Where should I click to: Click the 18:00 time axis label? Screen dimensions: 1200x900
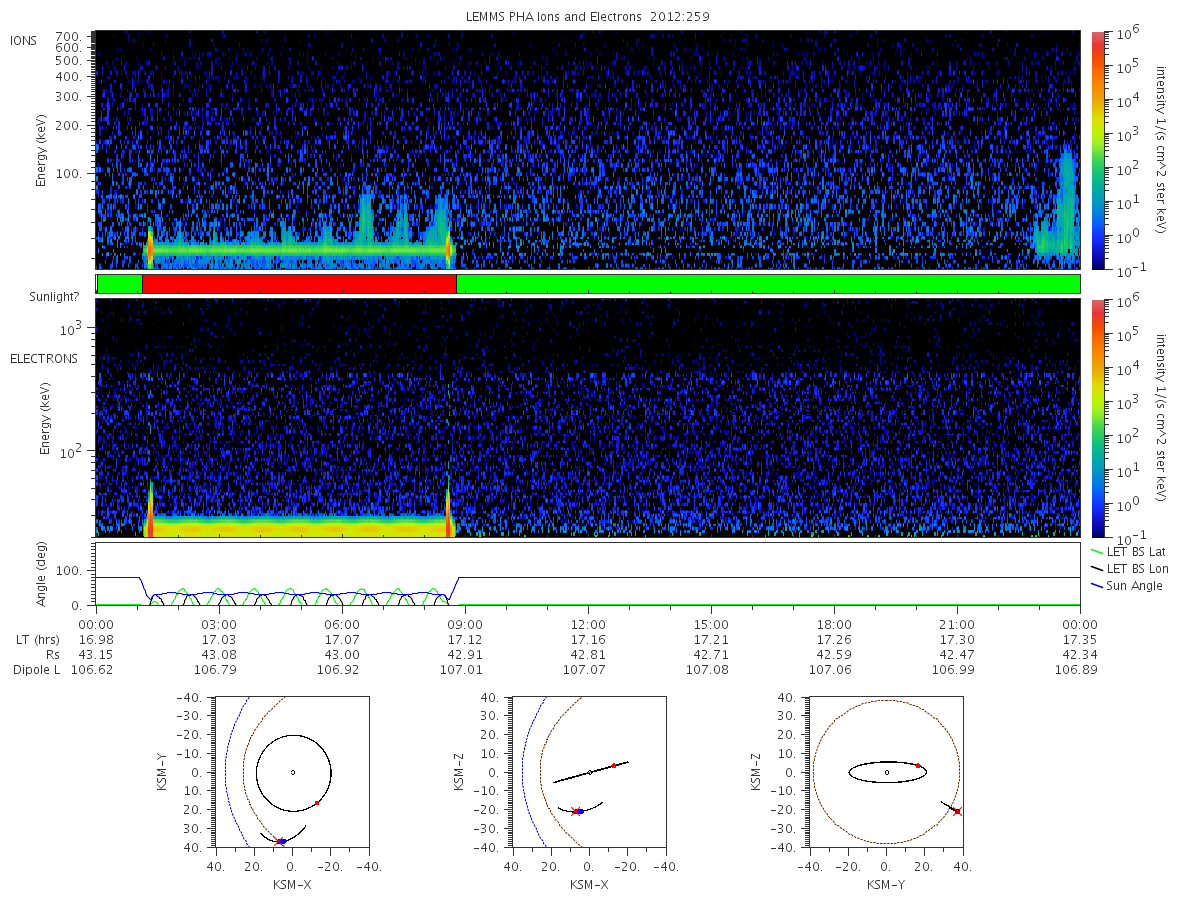[x=834, y=623]
